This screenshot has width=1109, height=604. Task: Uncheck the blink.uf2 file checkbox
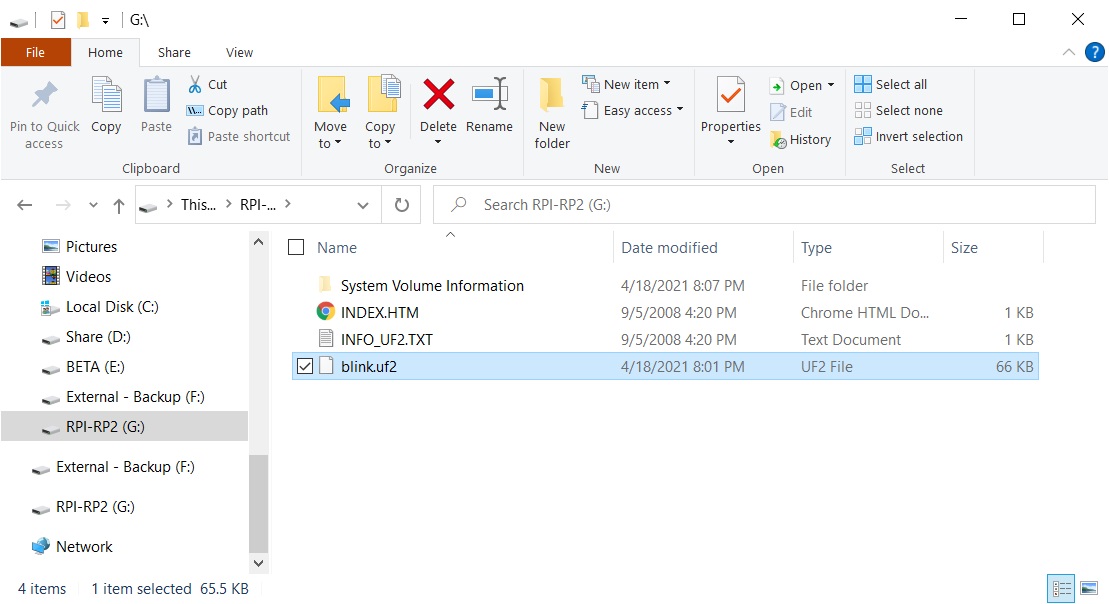tap(305, 367)
